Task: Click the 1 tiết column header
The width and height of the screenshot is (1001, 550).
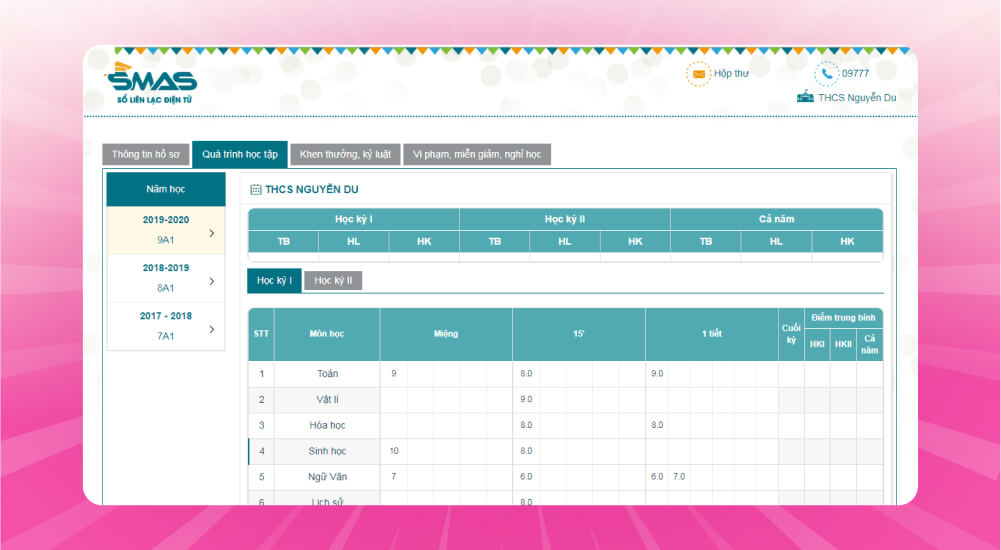Action: tap(712, 334)
